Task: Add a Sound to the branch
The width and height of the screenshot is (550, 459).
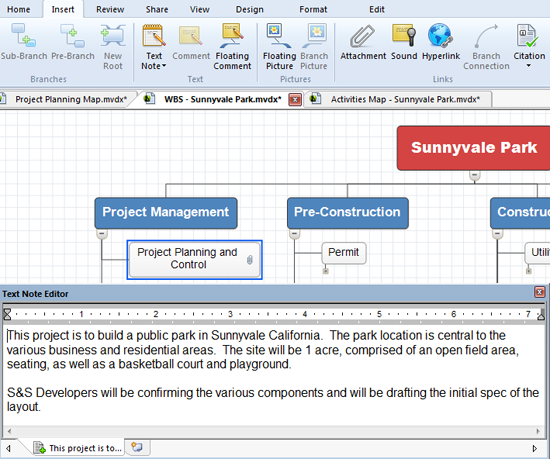Action: [x=404, y=42]
